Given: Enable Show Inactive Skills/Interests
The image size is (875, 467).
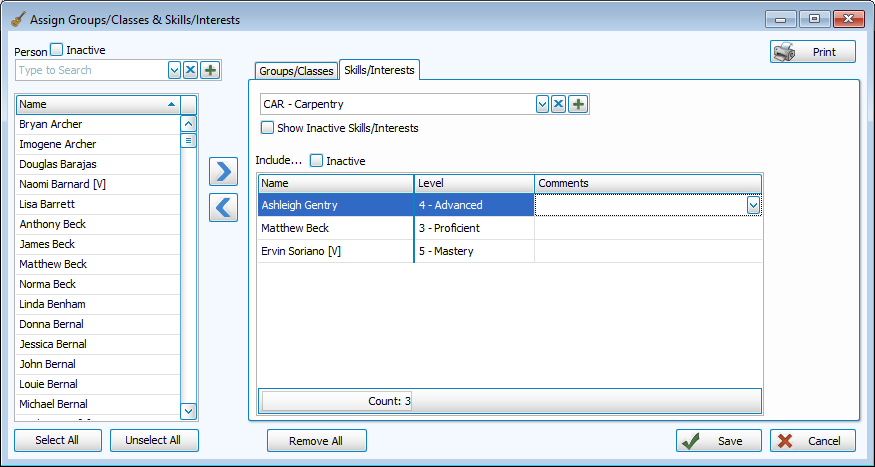Looking at the screenshot, I should pos(267,128).
